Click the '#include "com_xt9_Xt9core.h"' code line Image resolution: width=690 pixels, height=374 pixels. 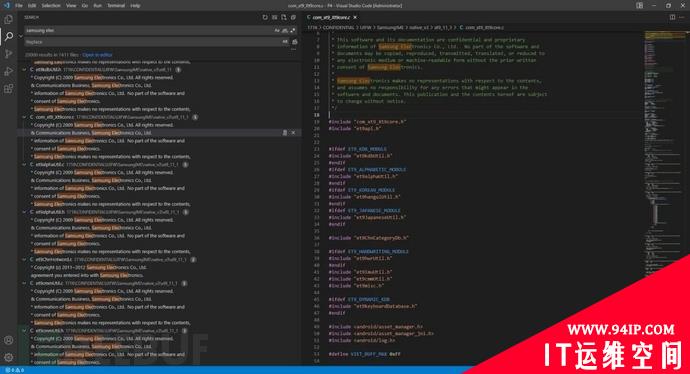[x=367, y=121]
